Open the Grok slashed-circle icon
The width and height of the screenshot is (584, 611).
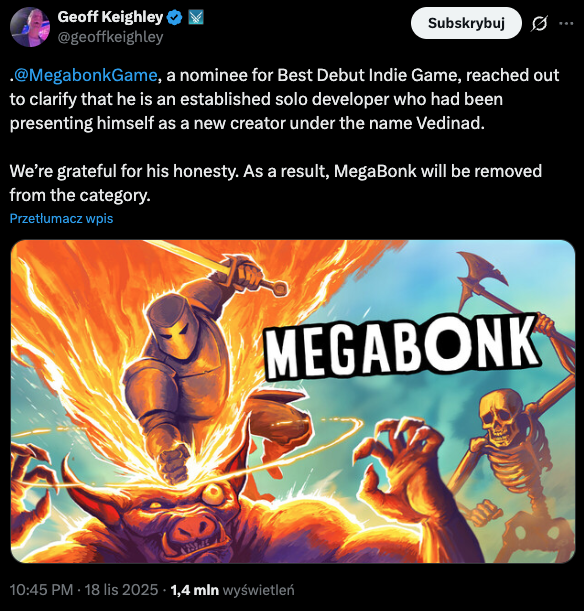pyautogui.click(x=539, y=23)
